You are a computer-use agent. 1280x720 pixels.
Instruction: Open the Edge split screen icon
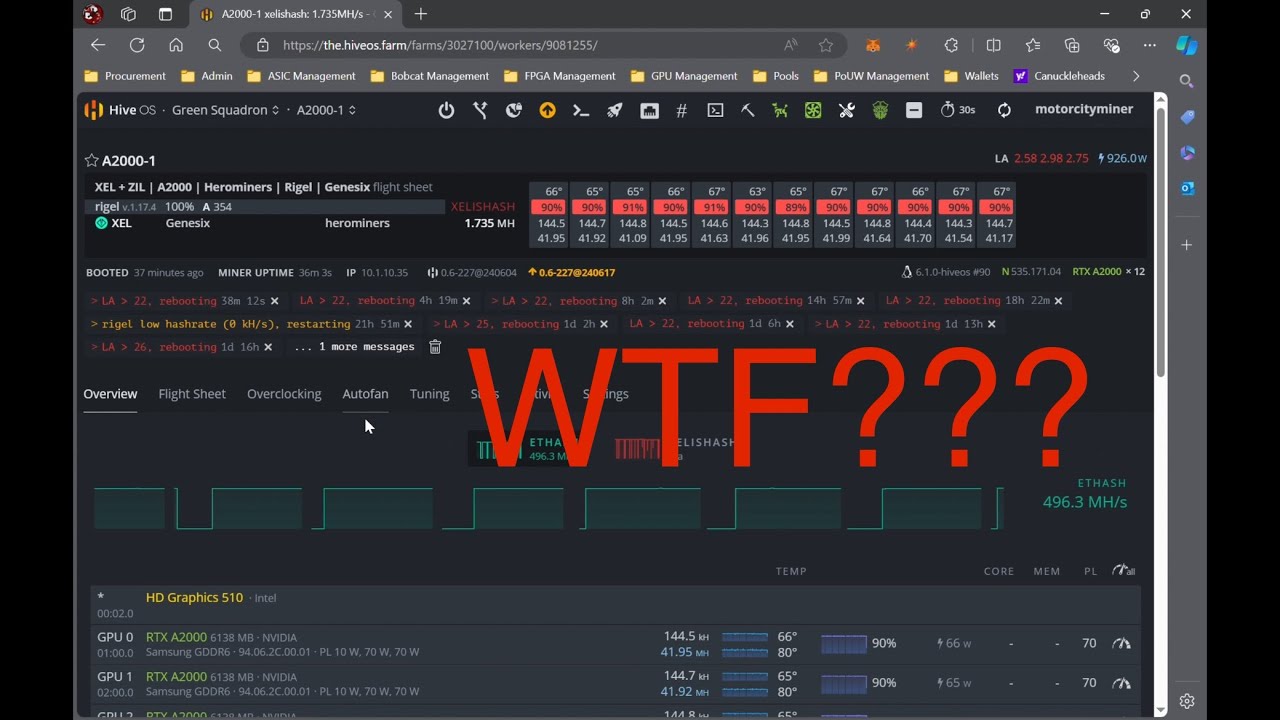[x=993, y=45]
